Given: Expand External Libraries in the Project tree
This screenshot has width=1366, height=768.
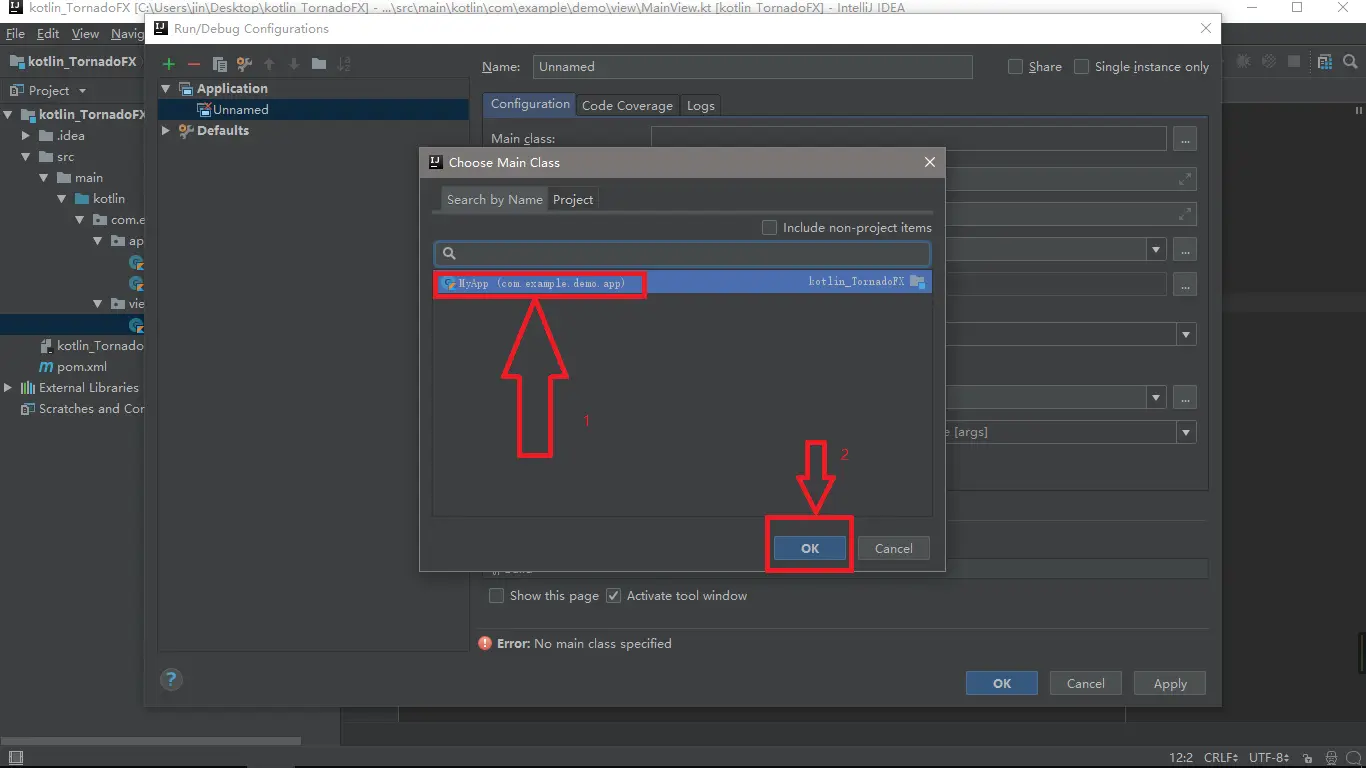Looking at the screenshot, I should 8,388.
